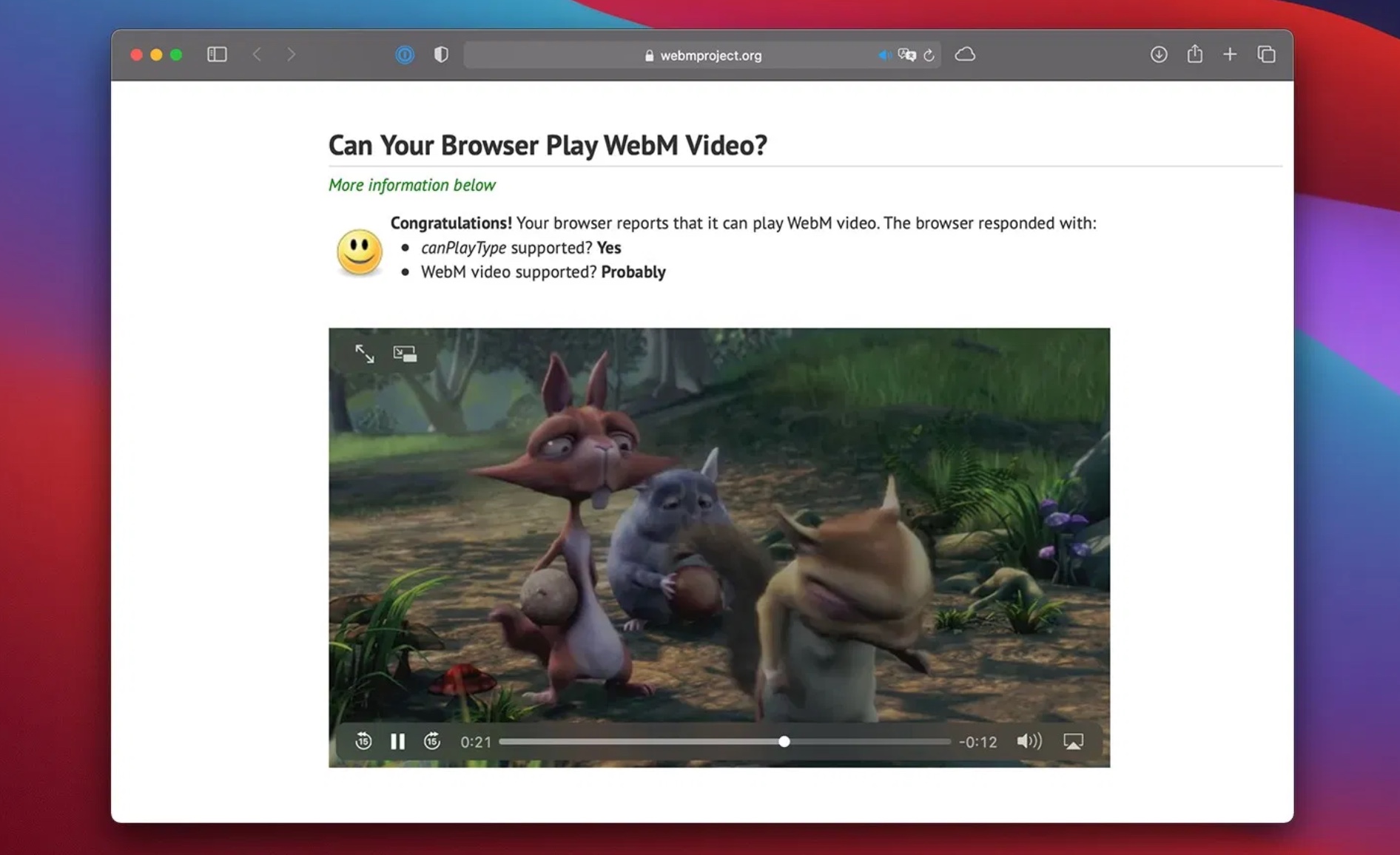The height and width of the screenshot is (855, 1400).
Task: Follow the 'More information below' link
Action: pos(411,185)
